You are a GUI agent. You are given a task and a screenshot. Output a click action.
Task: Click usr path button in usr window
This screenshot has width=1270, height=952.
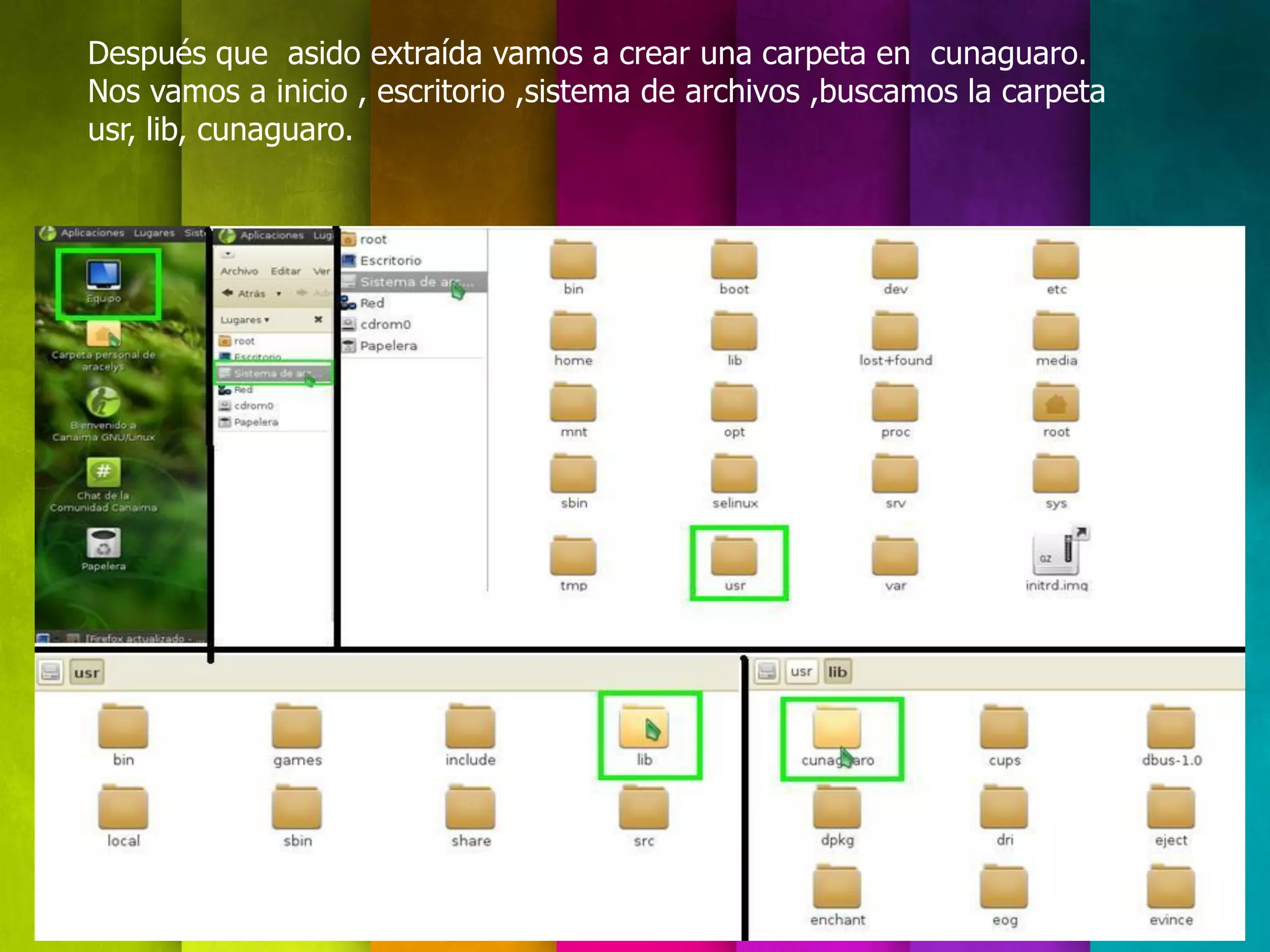(87, 672)
